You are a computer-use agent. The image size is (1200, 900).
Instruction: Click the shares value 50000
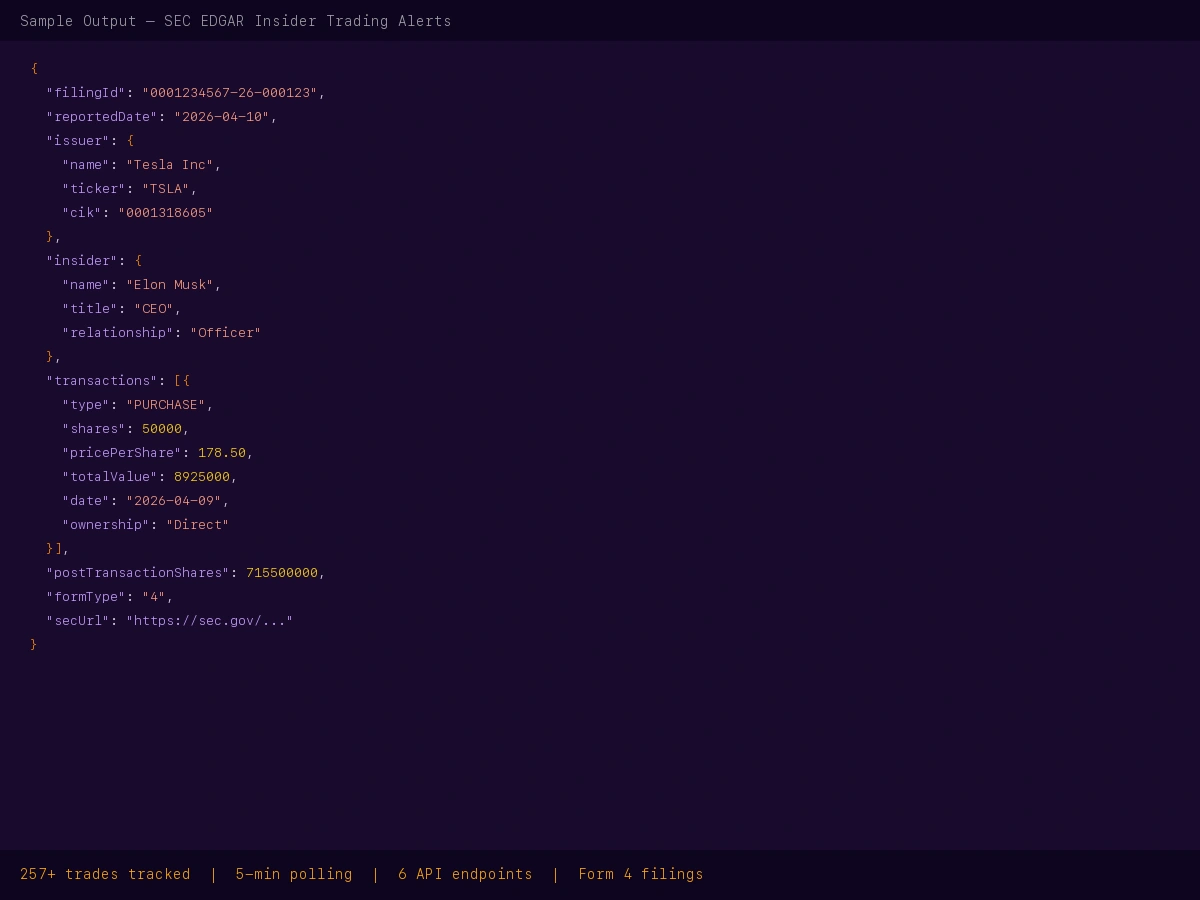[x=162, y=429]
